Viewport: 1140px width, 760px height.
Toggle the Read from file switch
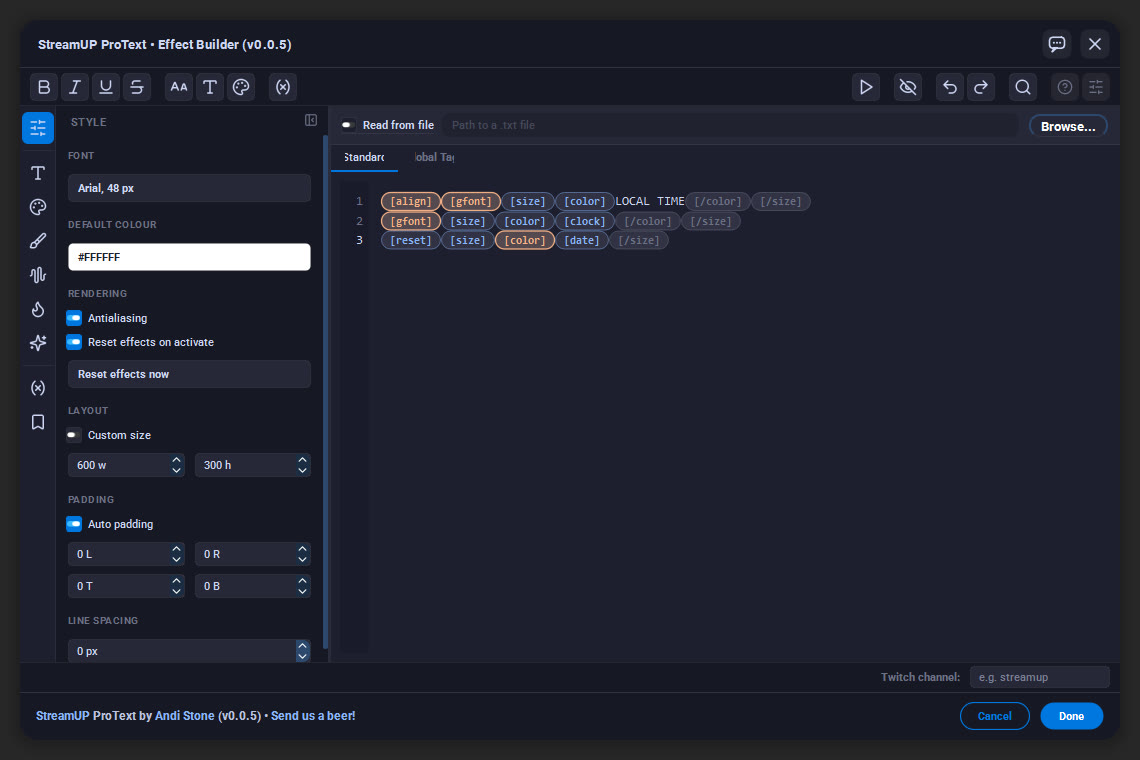click(348, 125)
